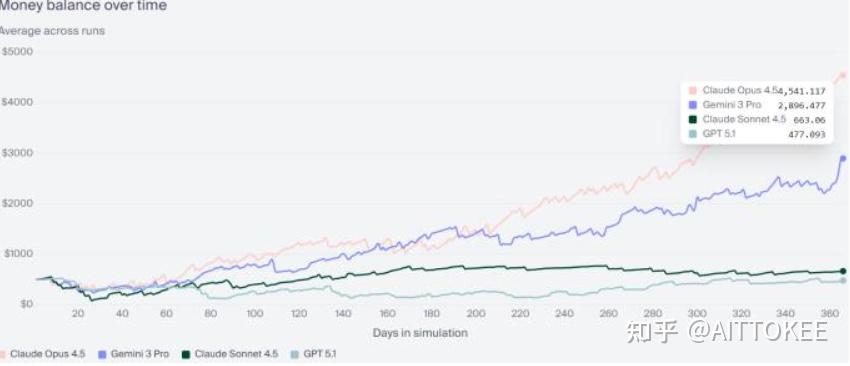Click the Days in simulation axis title
The image size is (850, 366).
point(420,332)
